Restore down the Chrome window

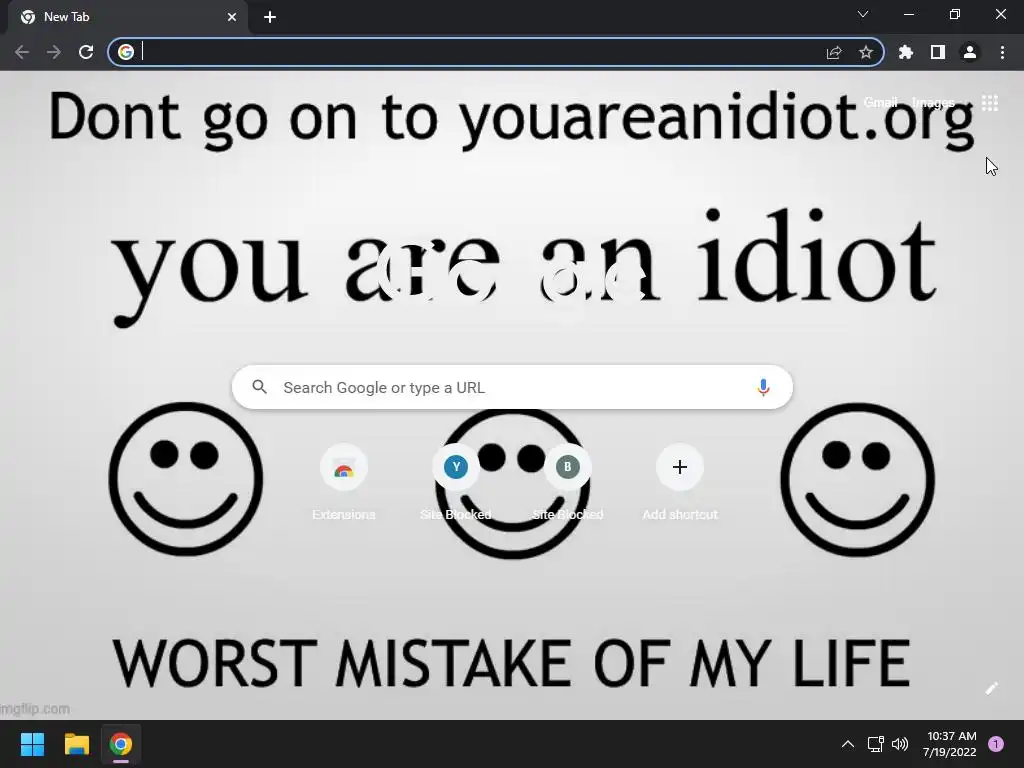[955, 14]
